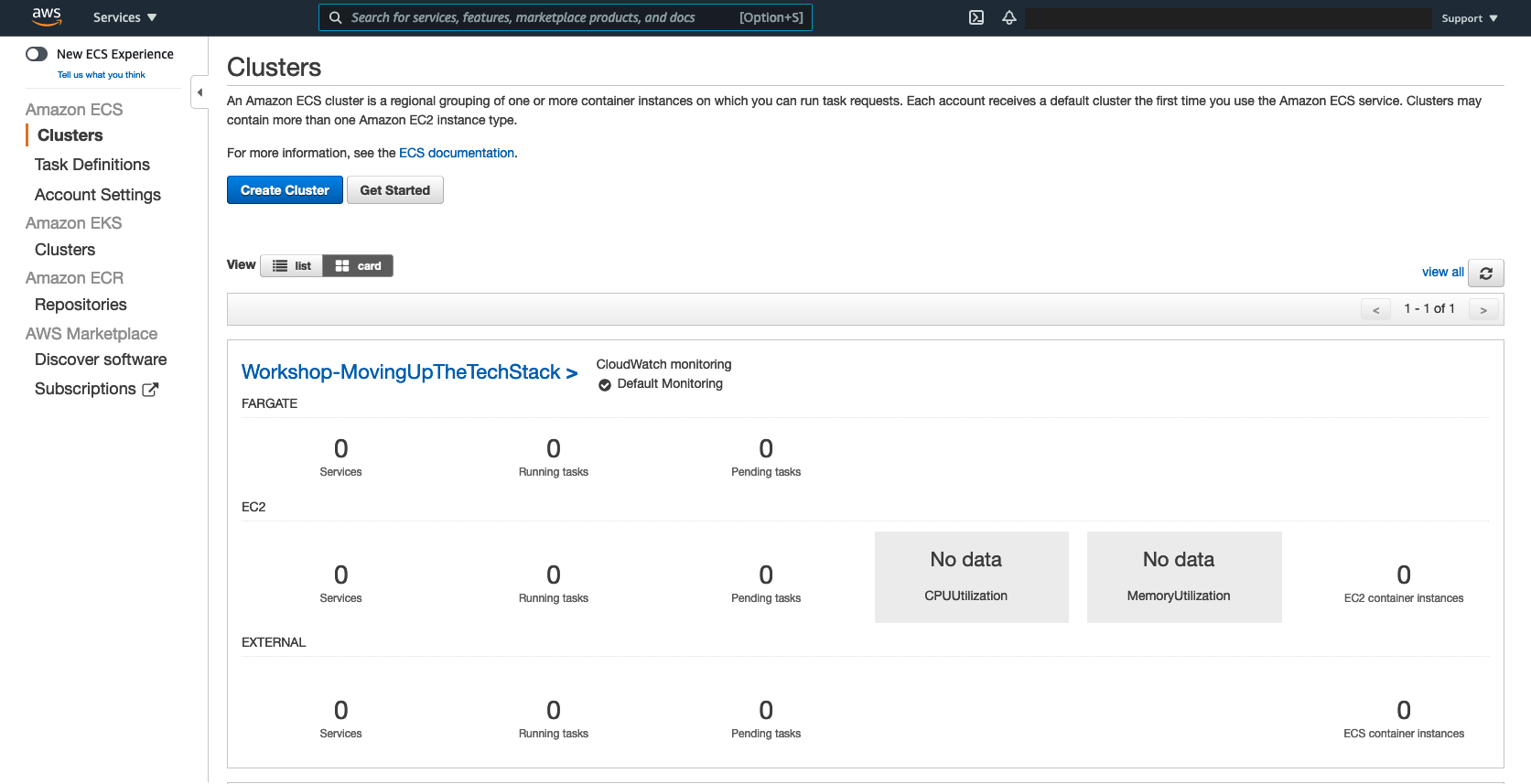
Task: Switch to list view
Action: (292, 265)
